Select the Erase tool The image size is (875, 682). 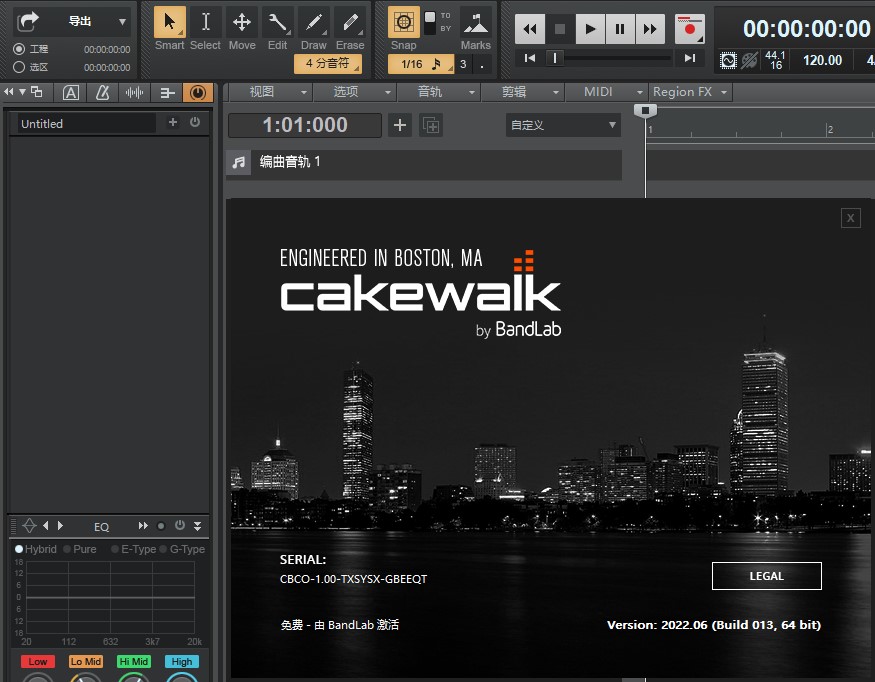[350, 22]
